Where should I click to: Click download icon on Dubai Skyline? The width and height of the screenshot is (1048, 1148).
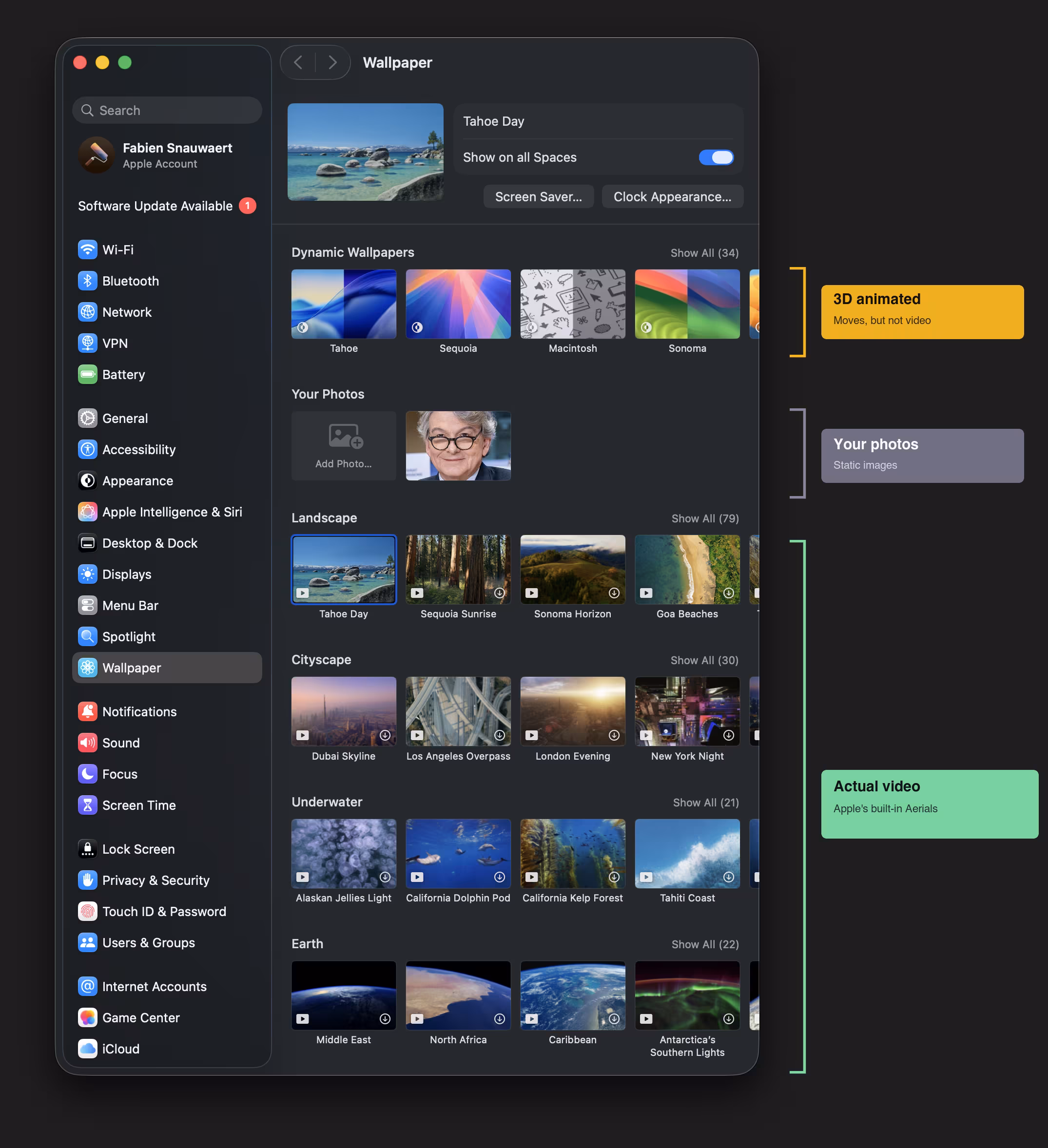point(385,736)
